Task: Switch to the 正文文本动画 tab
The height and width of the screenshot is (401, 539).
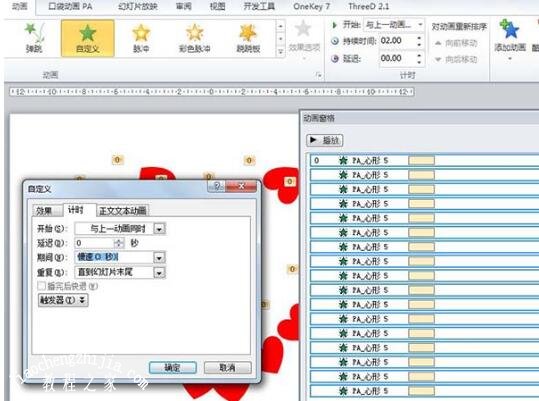Action: pyautogui.click(x=123, y=211)
